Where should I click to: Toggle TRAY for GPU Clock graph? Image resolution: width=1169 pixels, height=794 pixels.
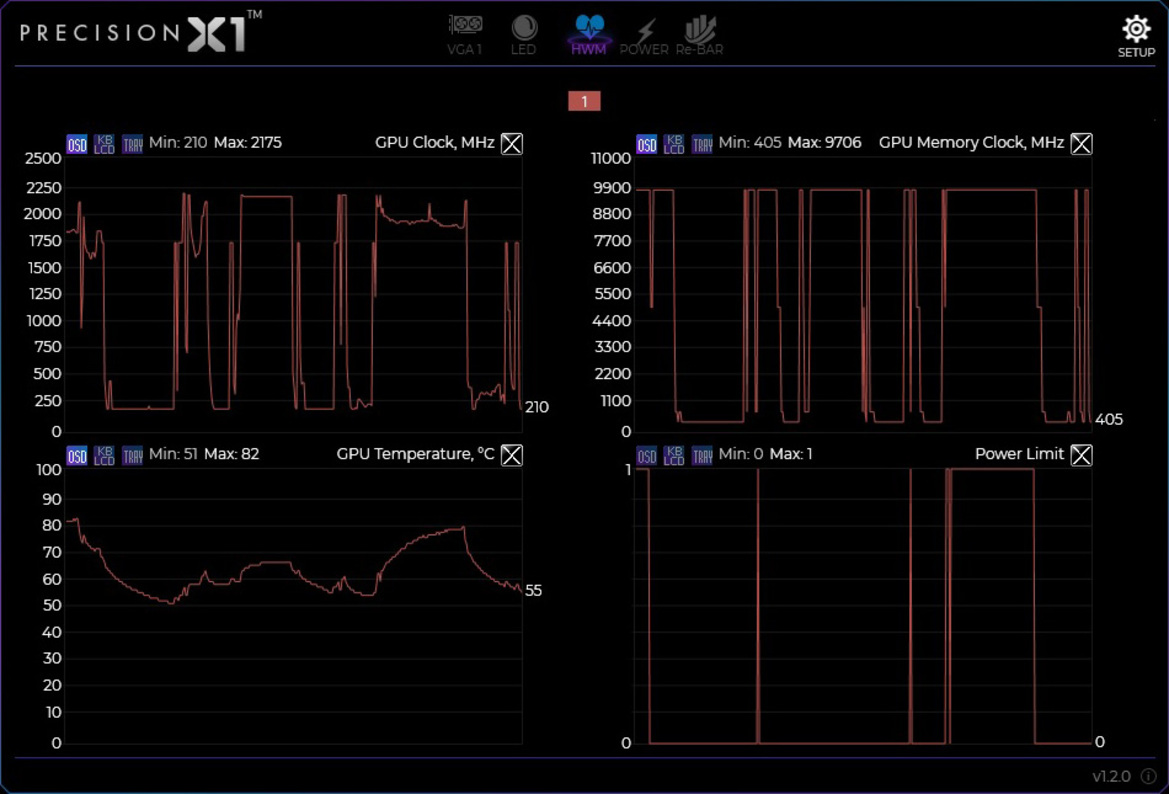click(132, 144)
